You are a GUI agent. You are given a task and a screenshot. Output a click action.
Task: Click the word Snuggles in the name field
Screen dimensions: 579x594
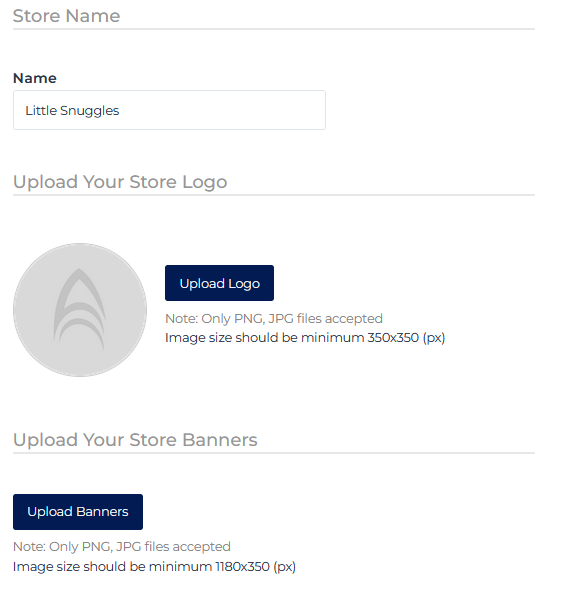coord(90,111)
